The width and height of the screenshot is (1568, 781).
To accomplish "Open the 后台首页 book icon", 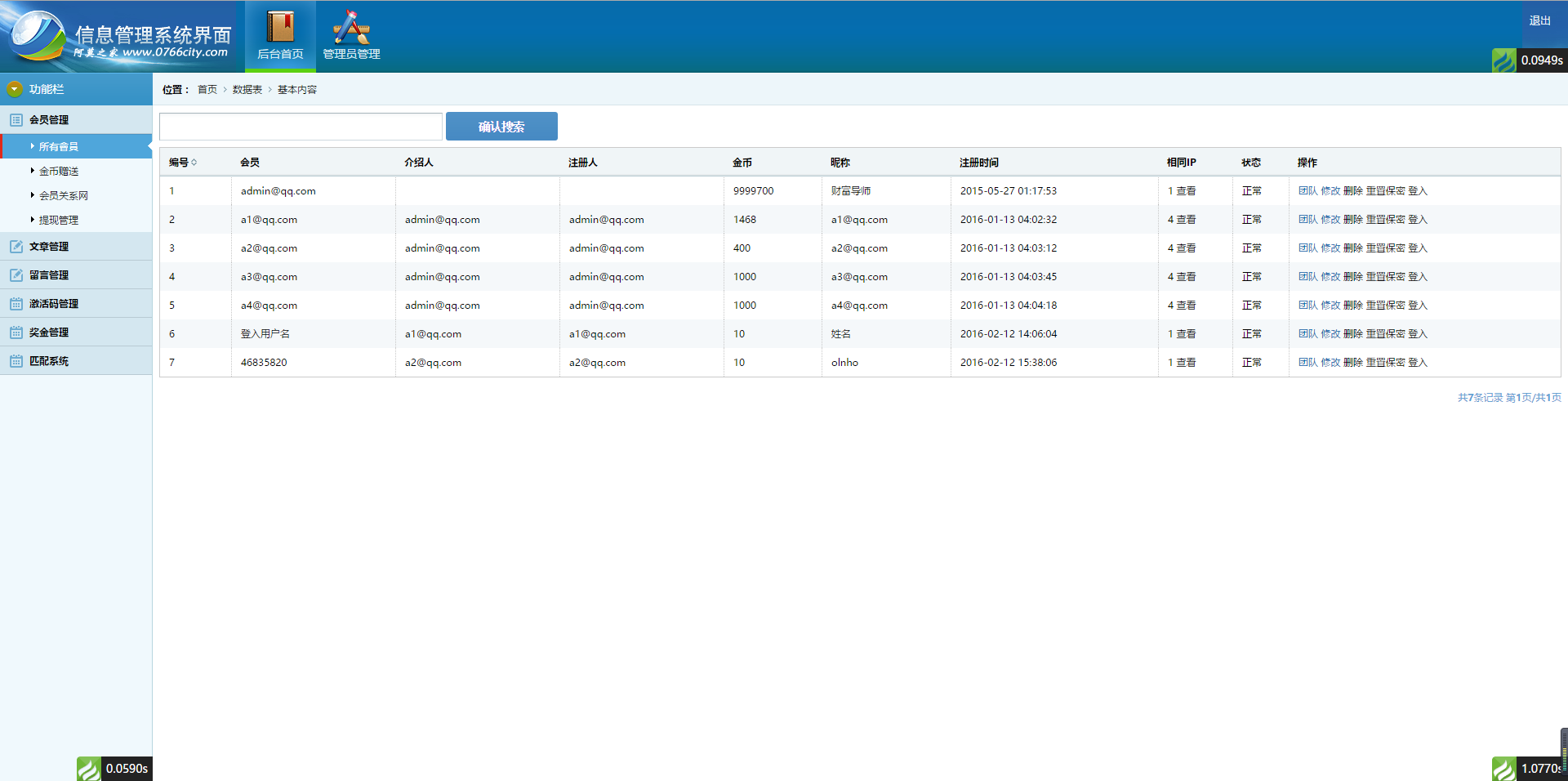I will click(x=280, y=28).
